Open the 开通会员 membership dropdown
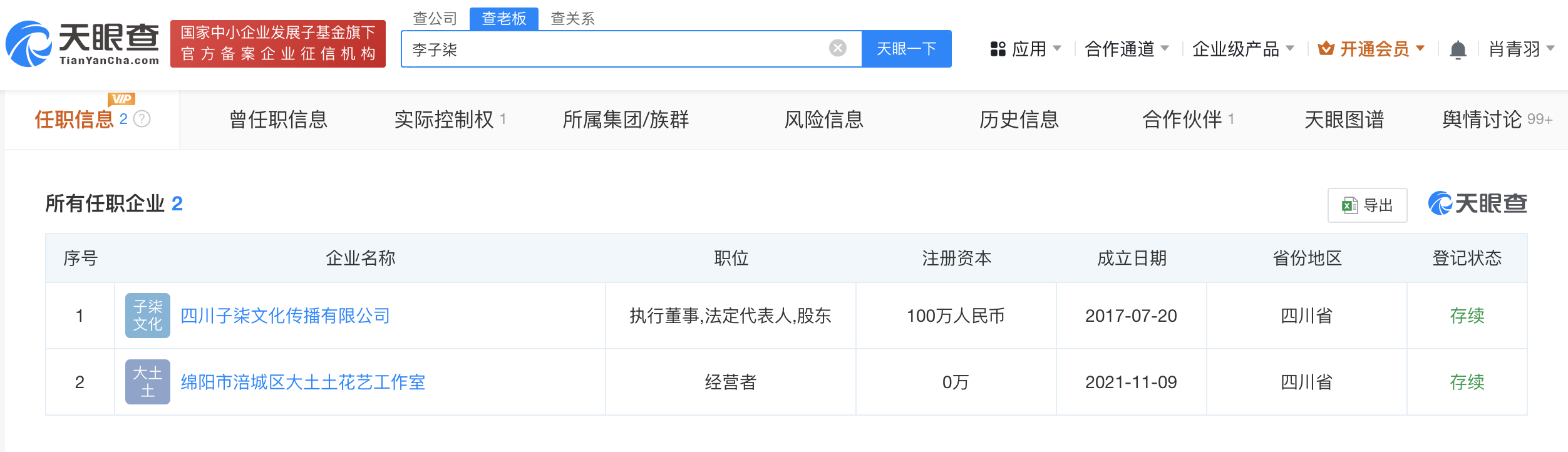This screenshot has height=452, width=1568. tap(1371, 49)
